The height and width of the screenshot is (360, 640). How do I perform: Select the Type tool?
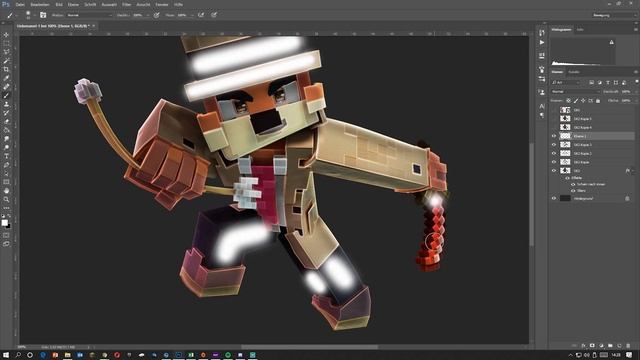pos(6,156)
